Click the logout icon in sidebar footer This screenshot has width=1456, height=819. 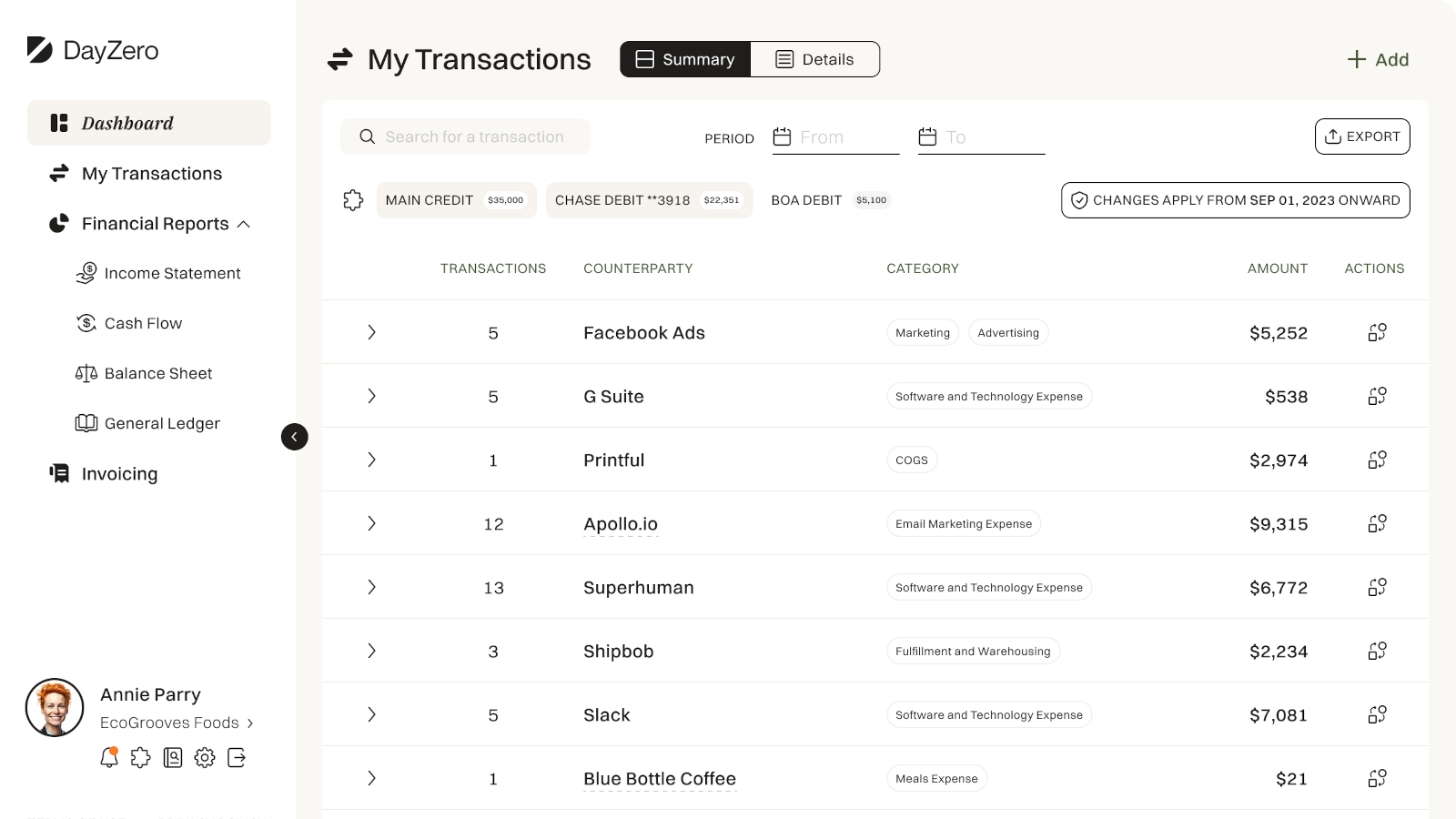237,757
